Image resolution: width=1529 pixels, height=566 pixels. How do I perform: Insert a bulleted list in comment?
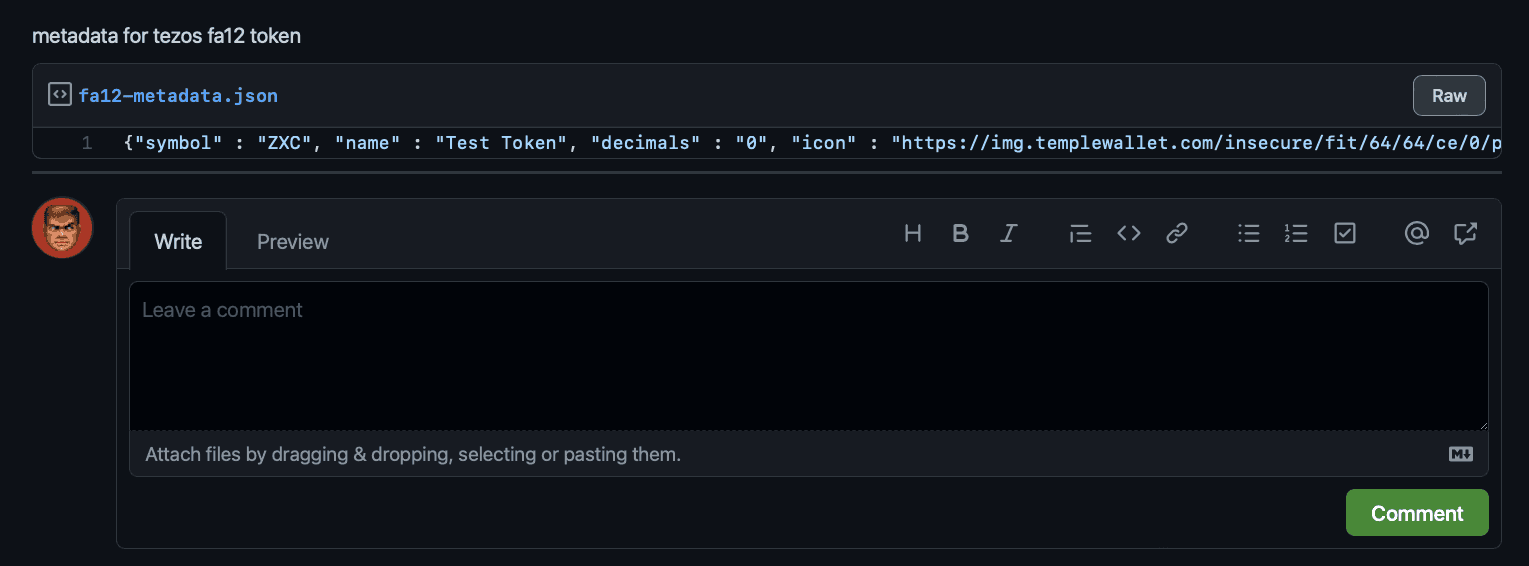1248,234
